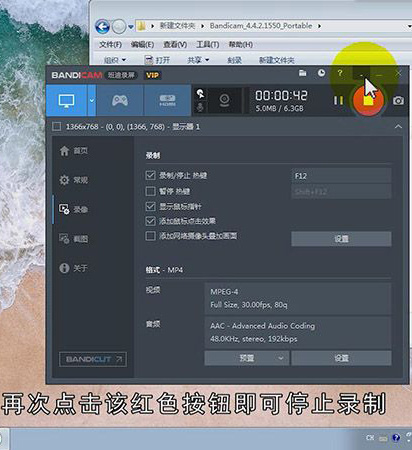Open format settings button at bottom
The height and width of the screenshot is (450, 412).
(341, 358)
